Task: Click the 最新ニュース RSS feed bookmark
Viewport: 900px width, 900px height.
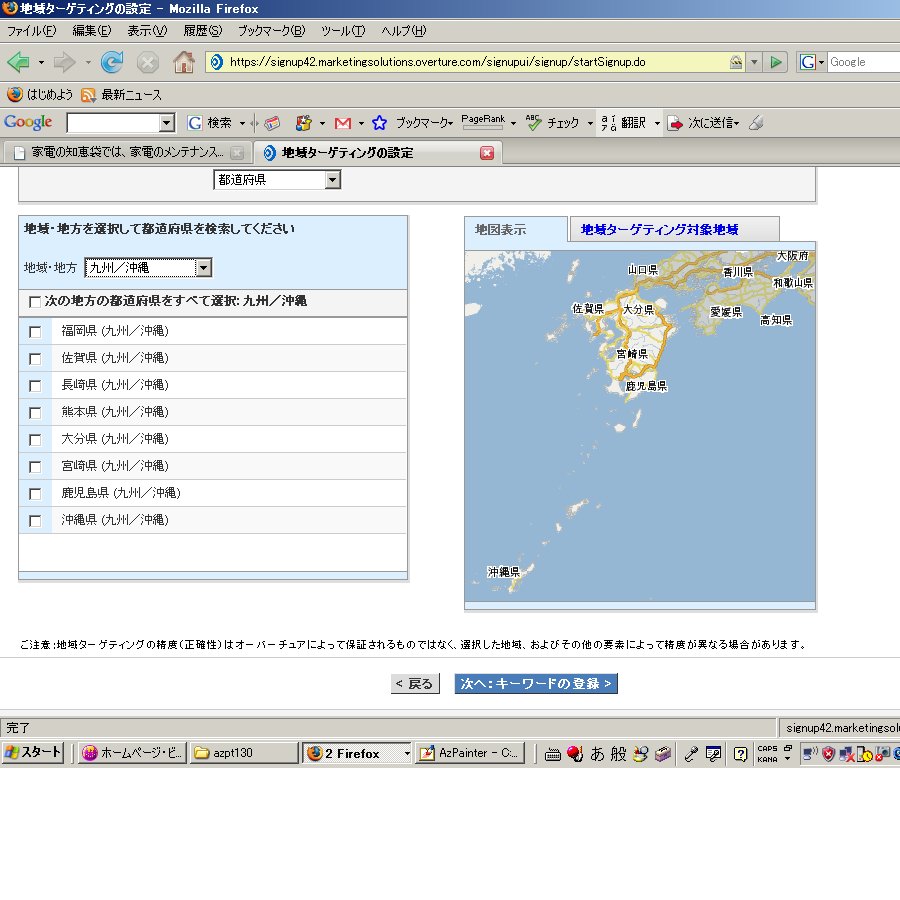Action: tap(122, 95)
